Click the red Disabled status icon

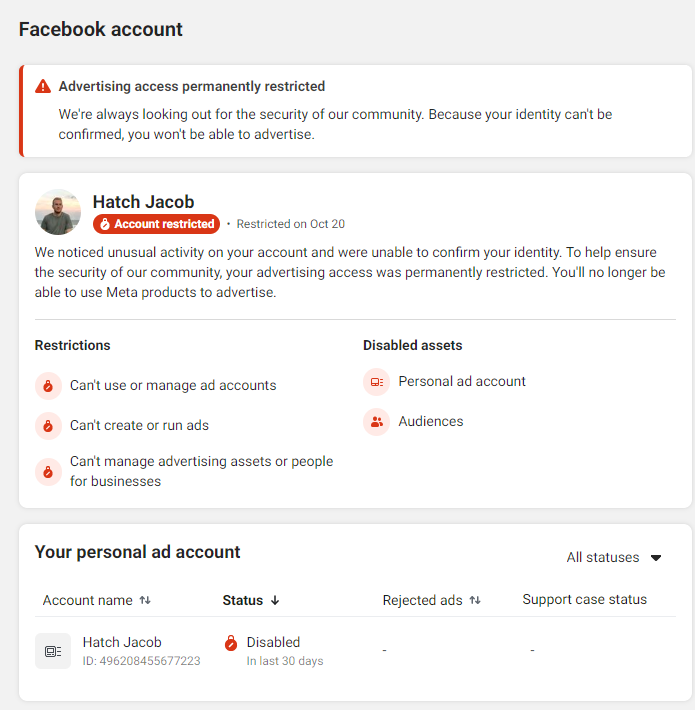pyautogui.click(x=231, y=643)
